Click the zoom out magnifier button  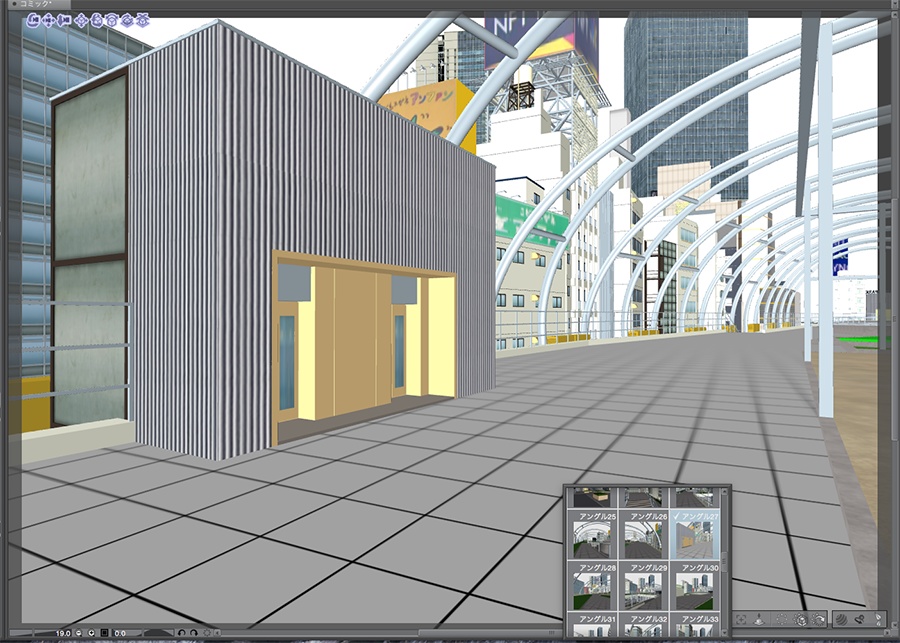pyautogui.click(x=79, y=633)
